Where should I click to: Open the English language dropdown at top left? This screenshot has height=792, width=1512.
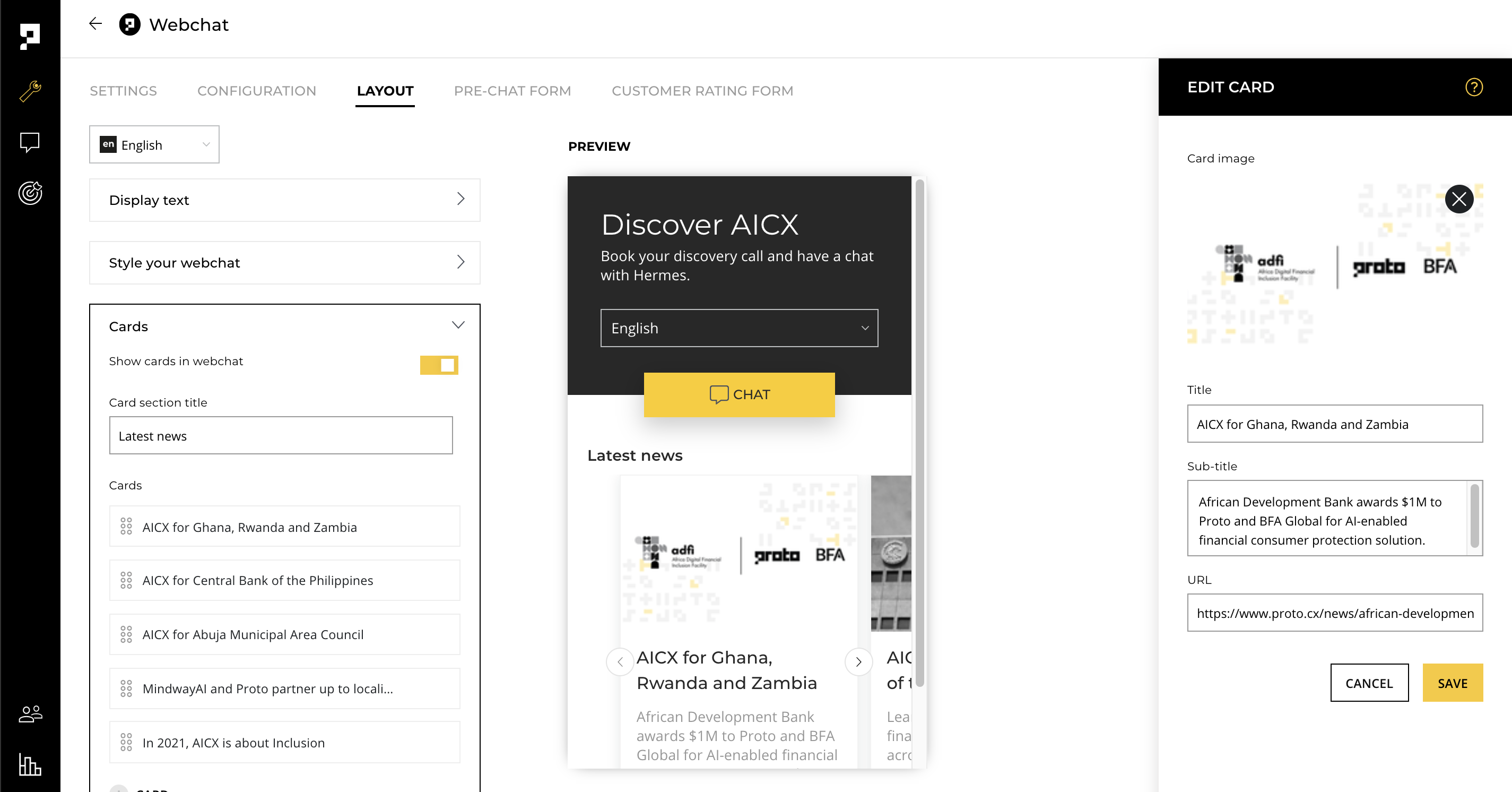pos(154,144)
